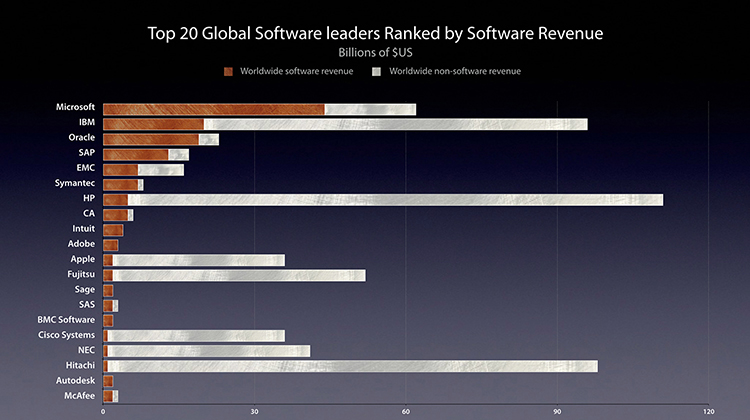Click the 'NEC' row label
The image size is (750, 420).
87,350
